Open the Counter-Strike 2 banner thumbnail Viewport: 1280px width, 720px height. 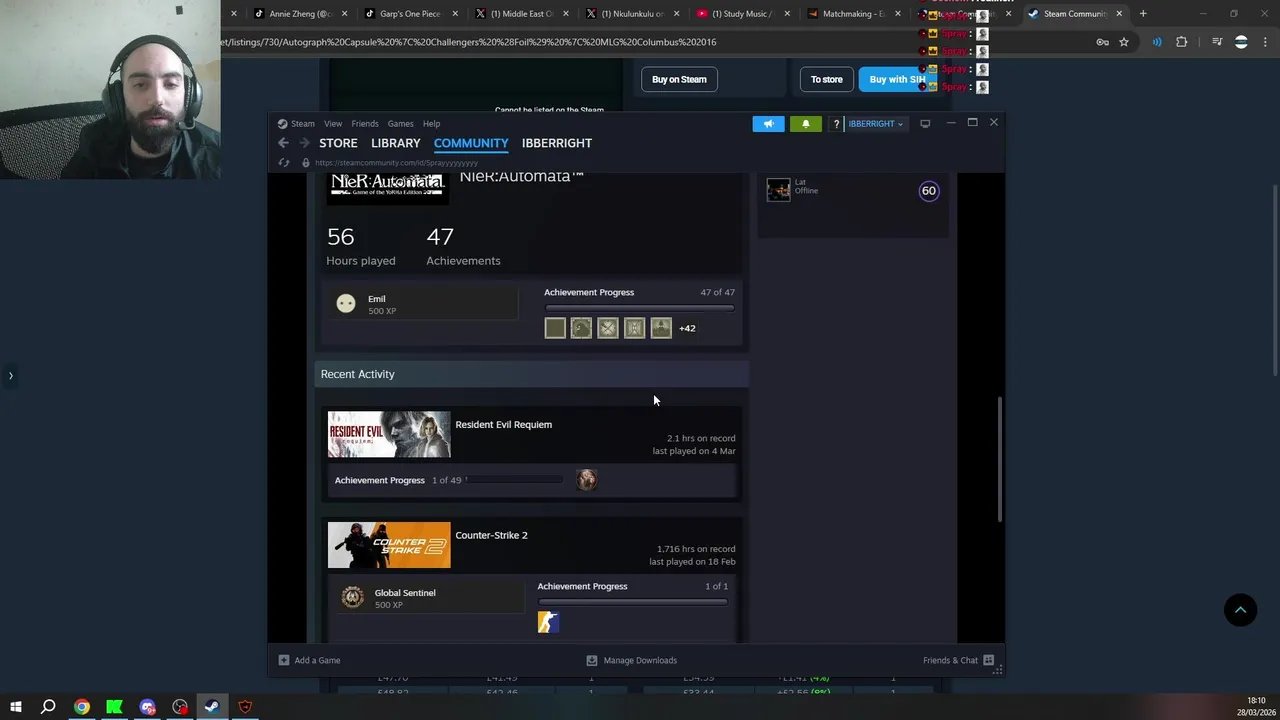pyautogui.click(x=389, y=545)
